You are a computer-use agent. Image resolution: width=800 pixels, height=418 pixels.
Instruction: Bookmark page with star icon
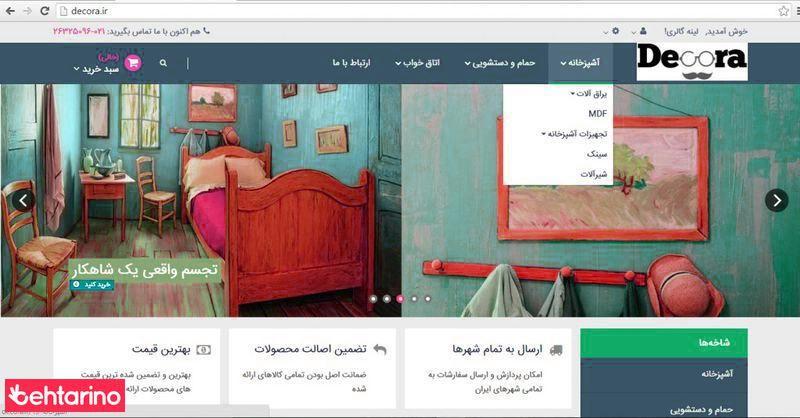pos(783,11)
